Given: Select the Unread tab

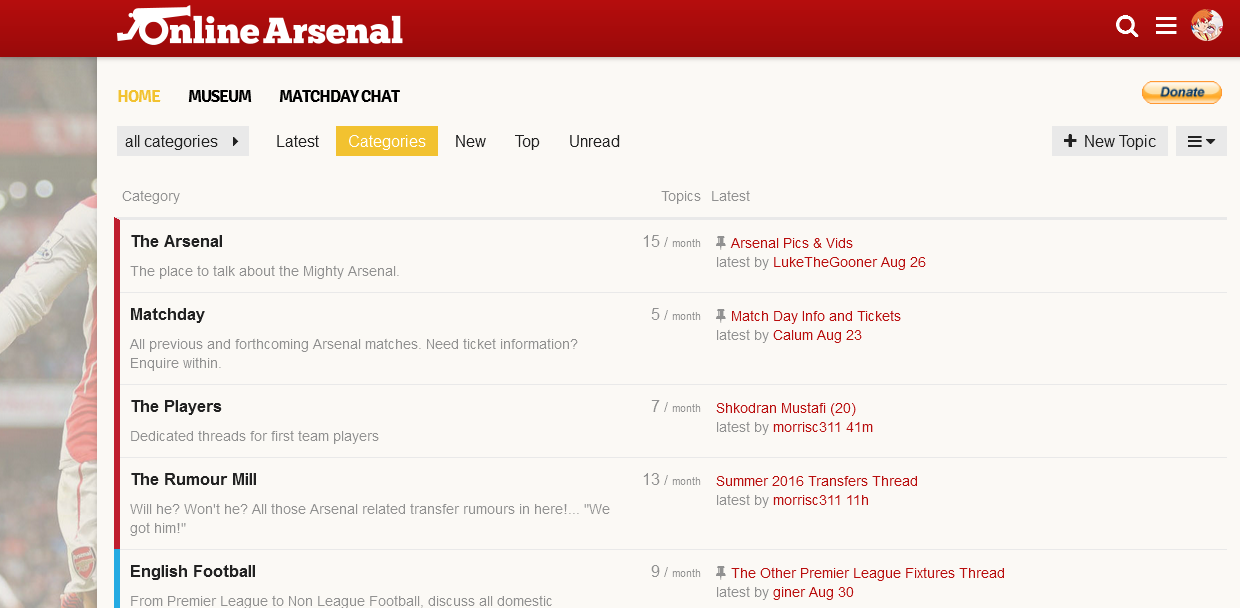Looking at the screenshot, I should coord(594,141).
